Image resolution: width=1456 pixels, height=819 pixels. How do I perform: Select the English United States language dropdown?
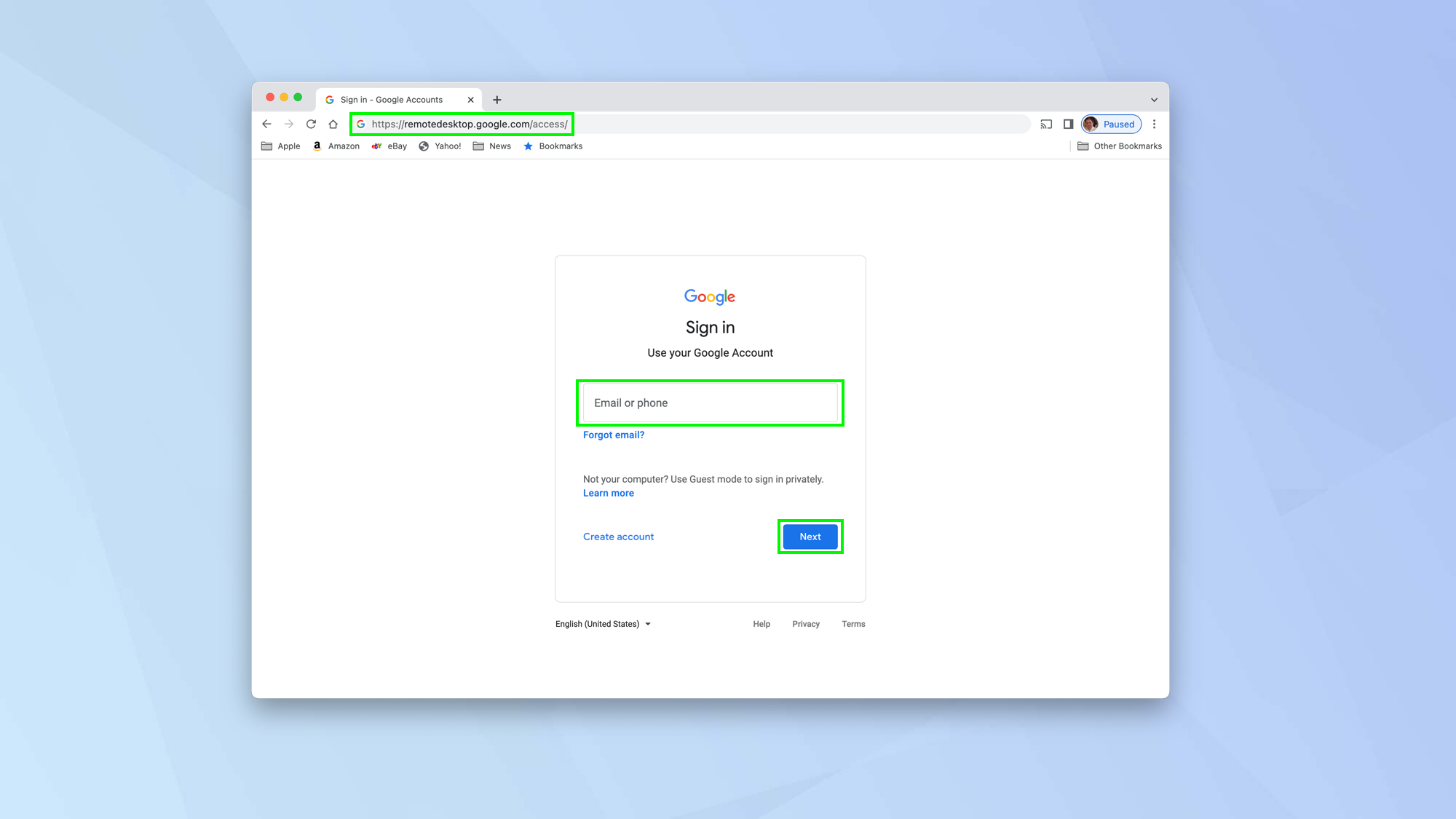point(603,624)
